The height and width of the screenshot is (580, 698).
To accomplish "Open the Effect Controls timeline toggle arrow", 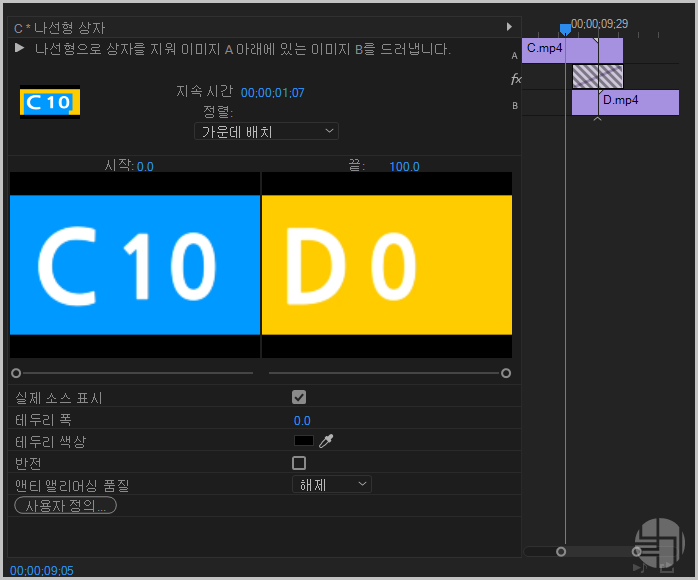I will point(509,27).
